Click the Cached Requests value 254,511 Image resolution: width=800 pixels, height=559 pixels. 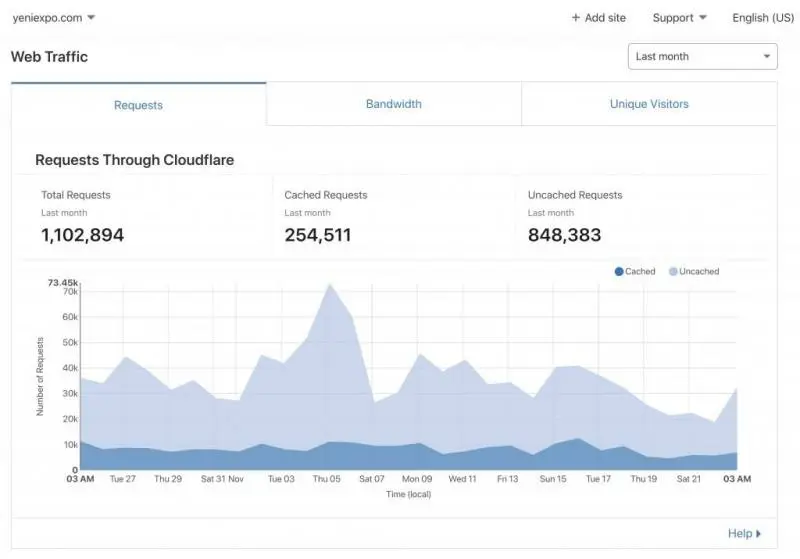(x=318, y=235)
